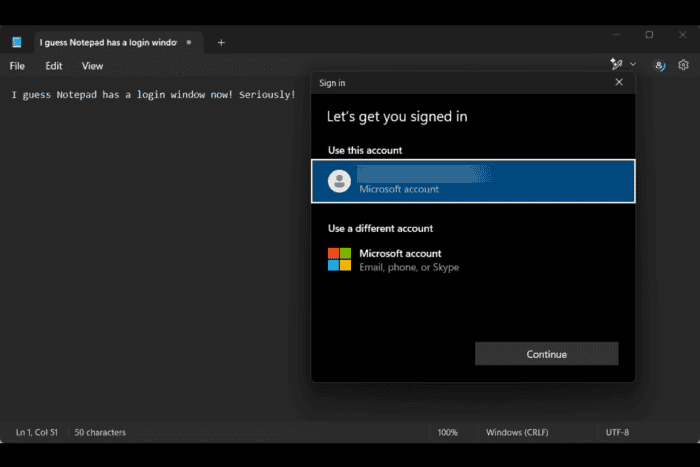
Task: Open the View menu
Action: (x=92, y=66)
